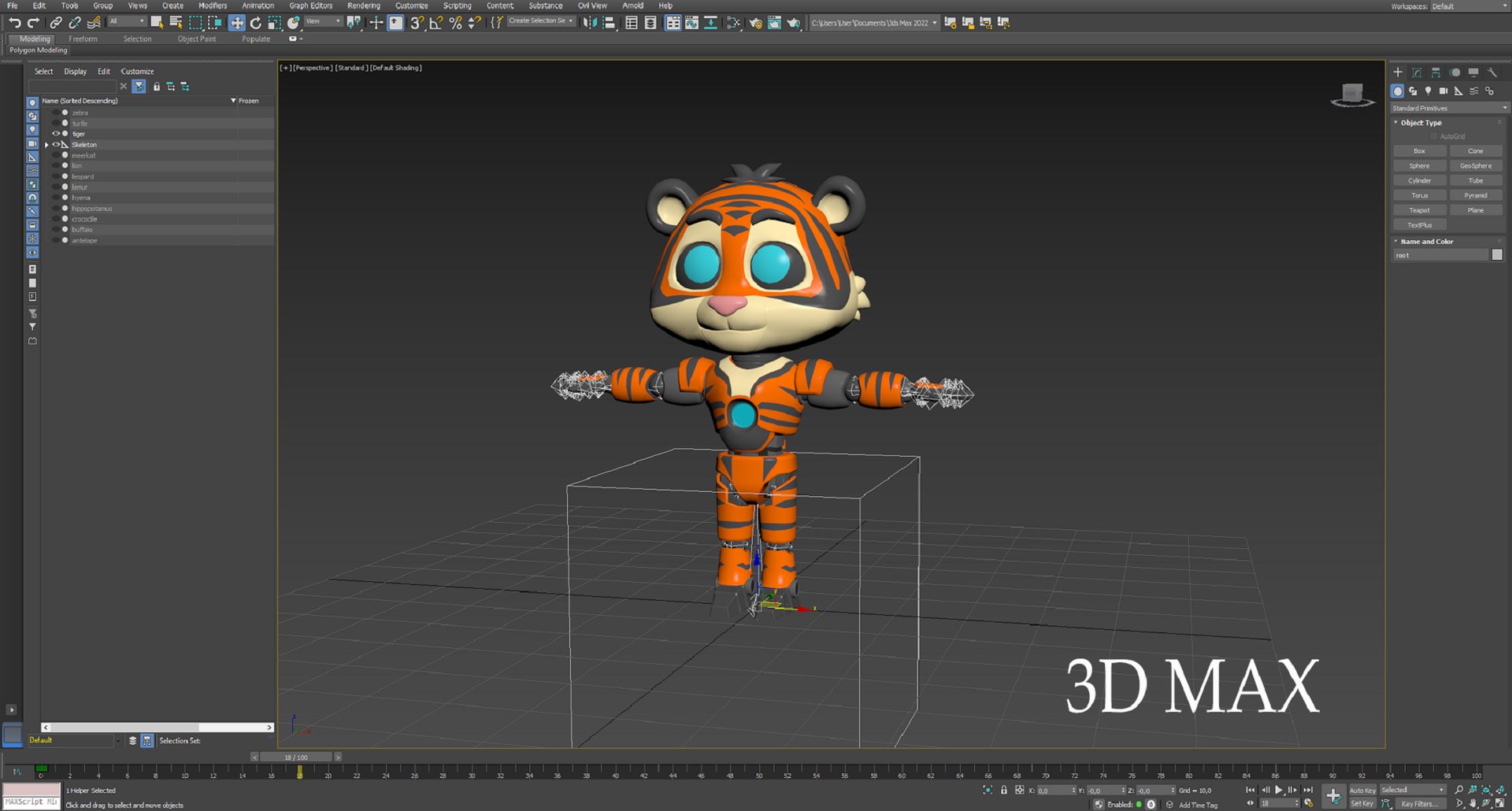
Task: Open the selection filter All dropdown
Action: tap(127, 22)
